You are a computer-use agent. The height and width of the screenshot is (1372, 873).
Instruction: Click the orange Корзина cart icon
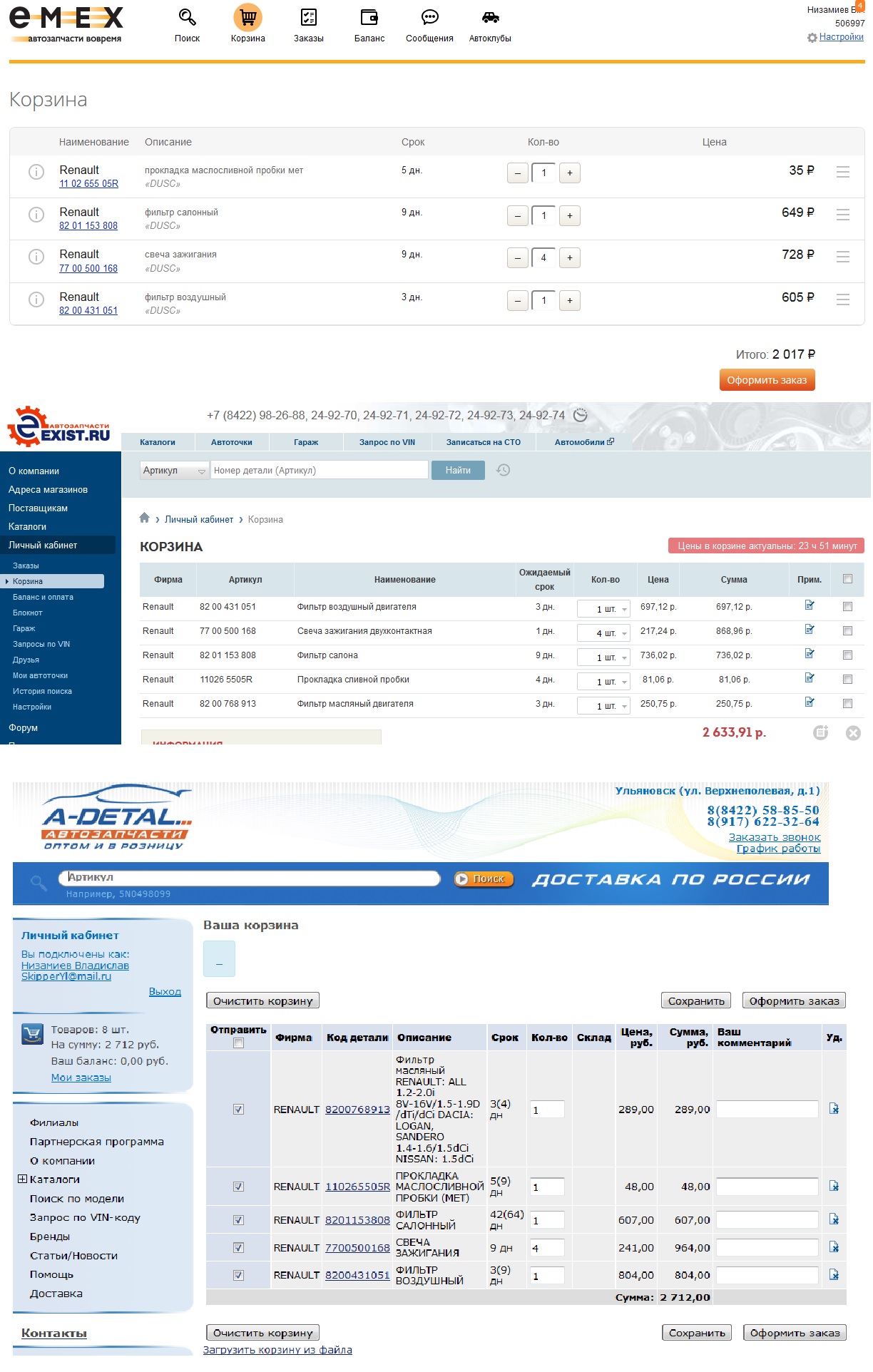click(x=247, y=17)
